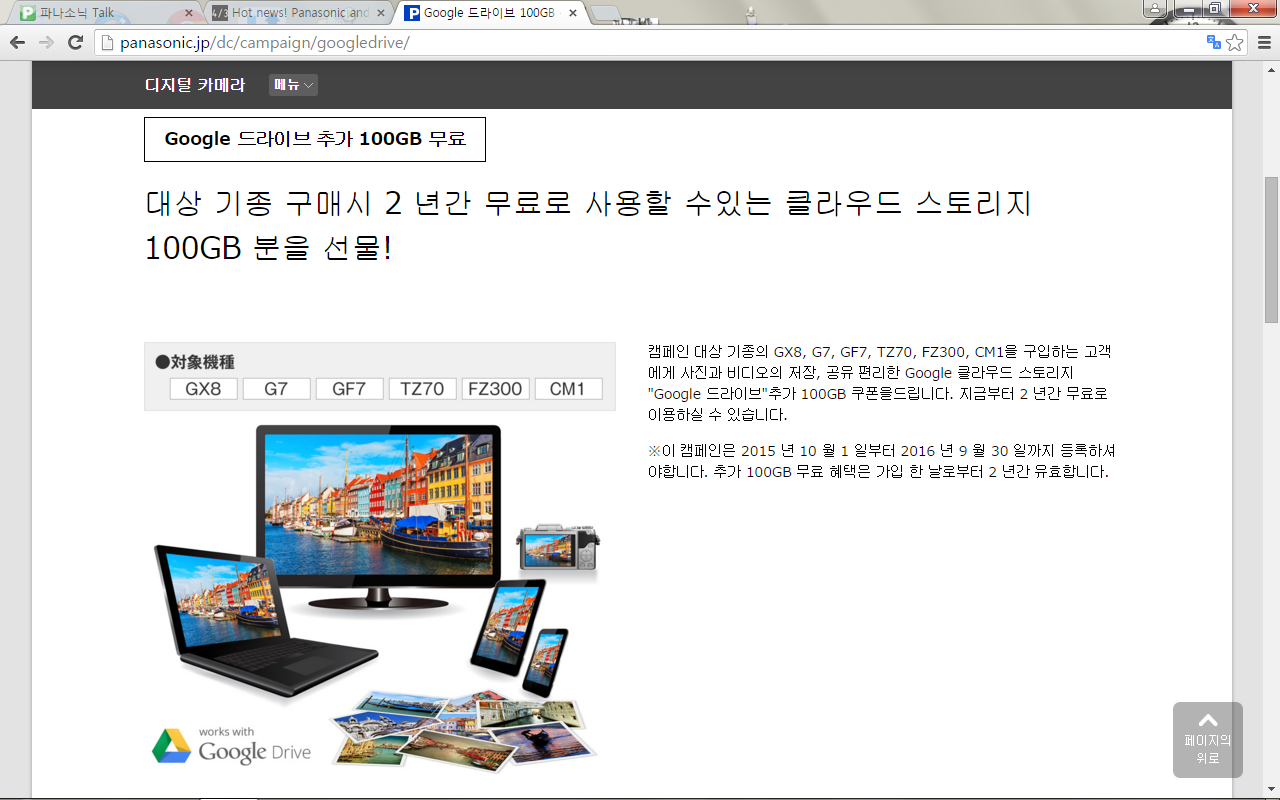Click the vertical scrollbar thumb
The height and width of the screenshot is (800, 1280).
[1271, 250]
